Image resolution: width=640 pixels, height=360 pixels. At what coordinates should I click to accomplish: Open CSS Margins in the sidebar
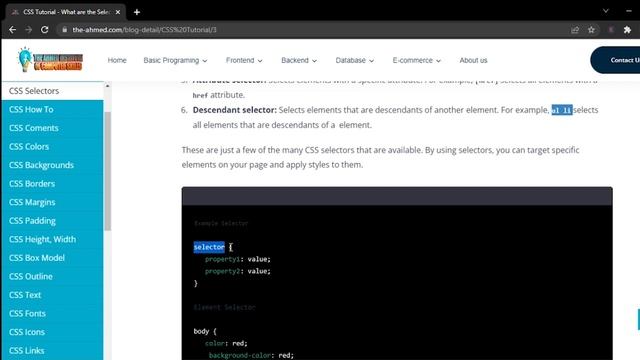[52, 202]
